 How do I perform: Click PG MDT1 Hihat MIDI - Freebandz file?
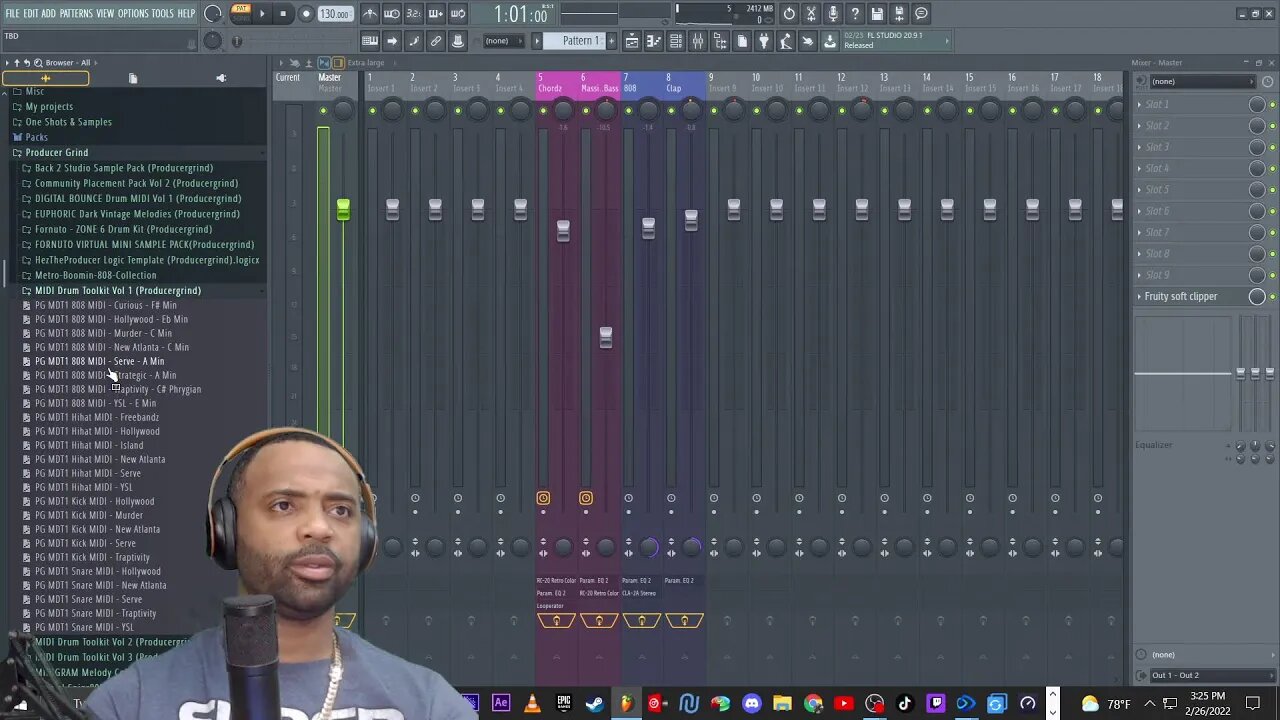[96, 417]
